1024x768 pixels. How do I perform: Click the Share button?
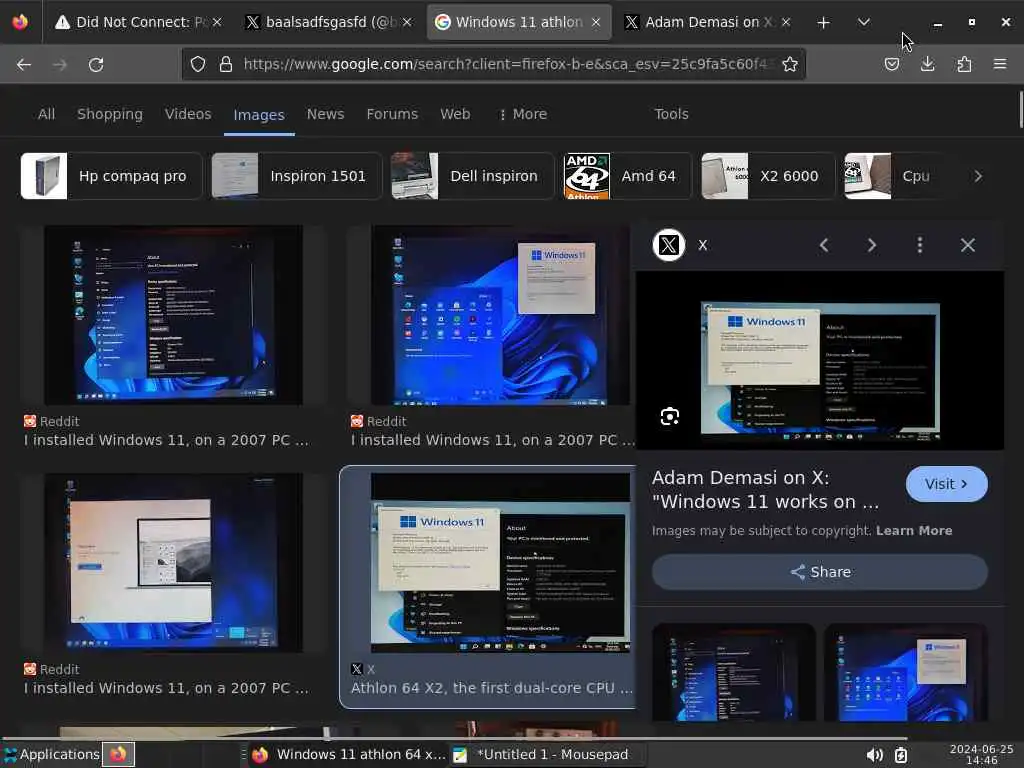(820, 572)
